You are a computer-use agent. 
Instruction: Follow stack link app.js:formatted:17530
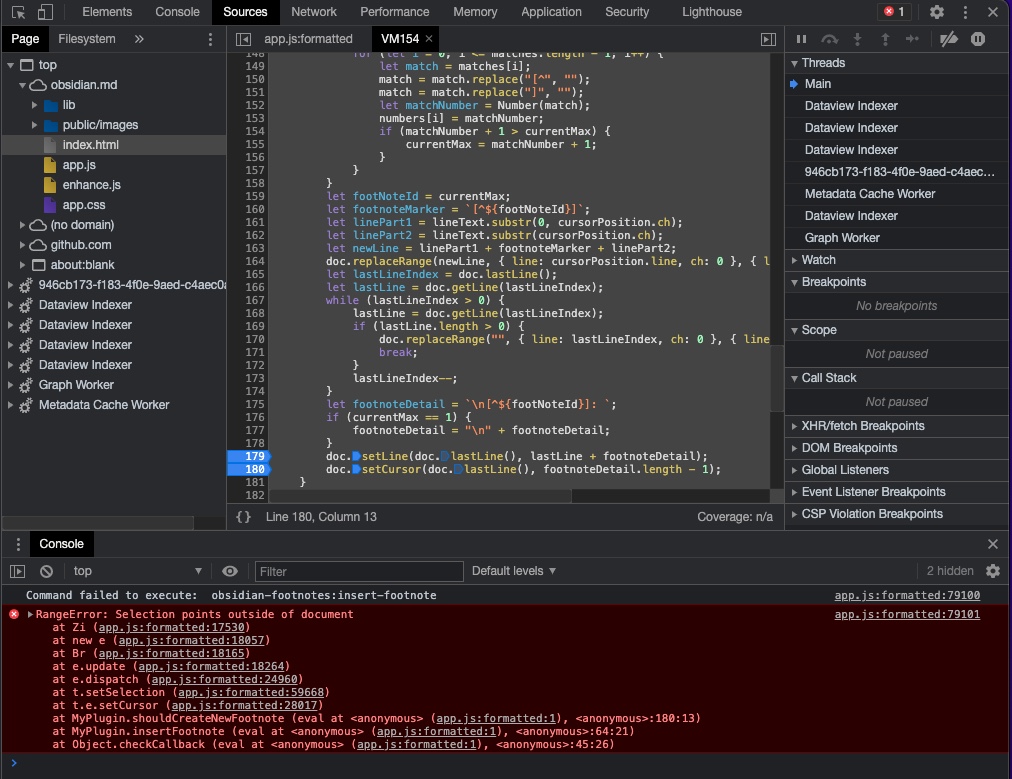click(171, 627)
